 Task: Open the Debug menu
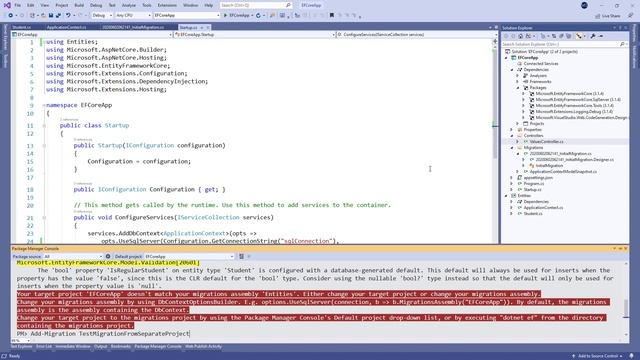(x=96, y=5)
